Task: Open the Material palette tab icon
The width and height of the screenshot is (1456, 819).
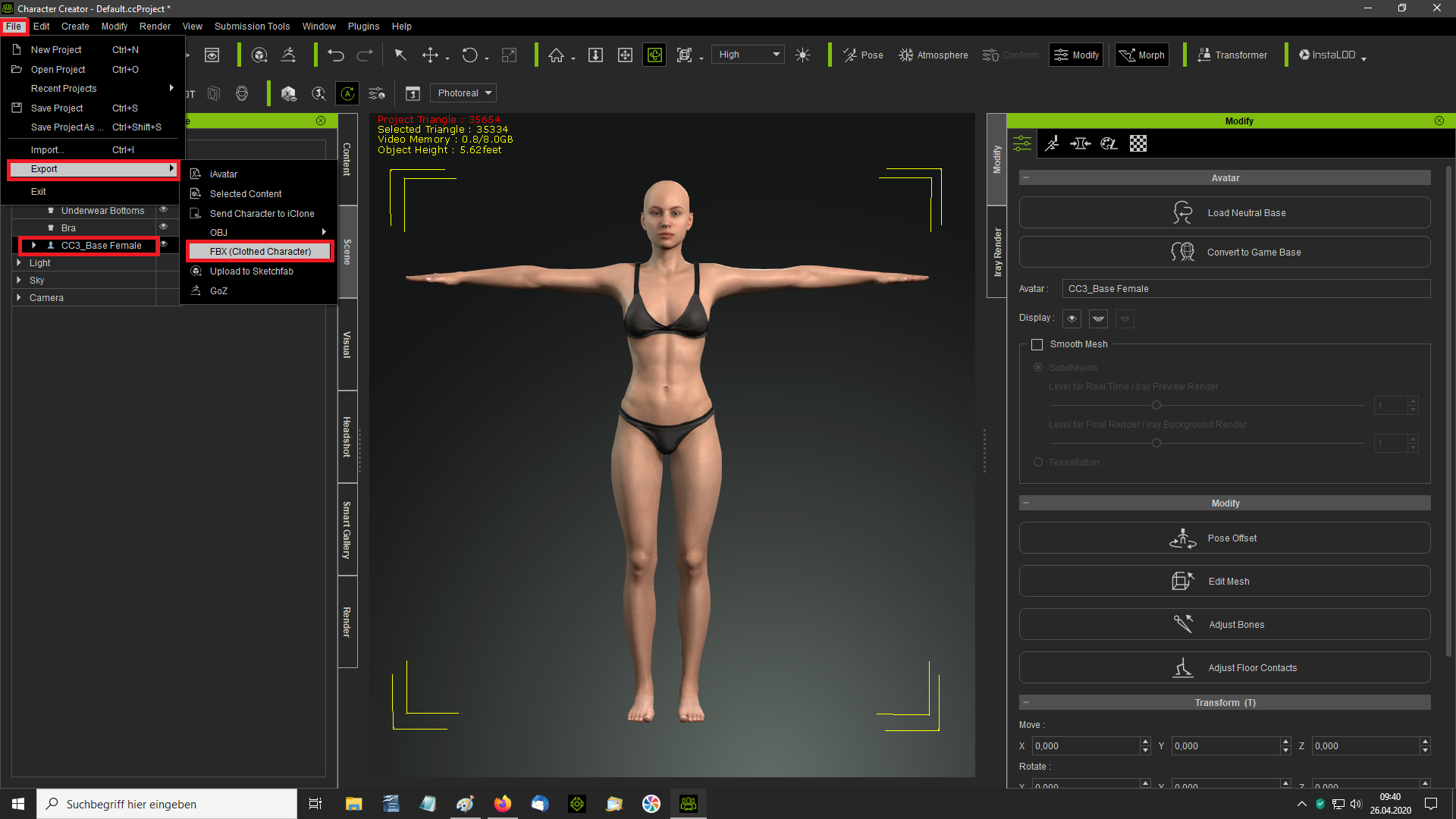Action: pos(1109,143)
